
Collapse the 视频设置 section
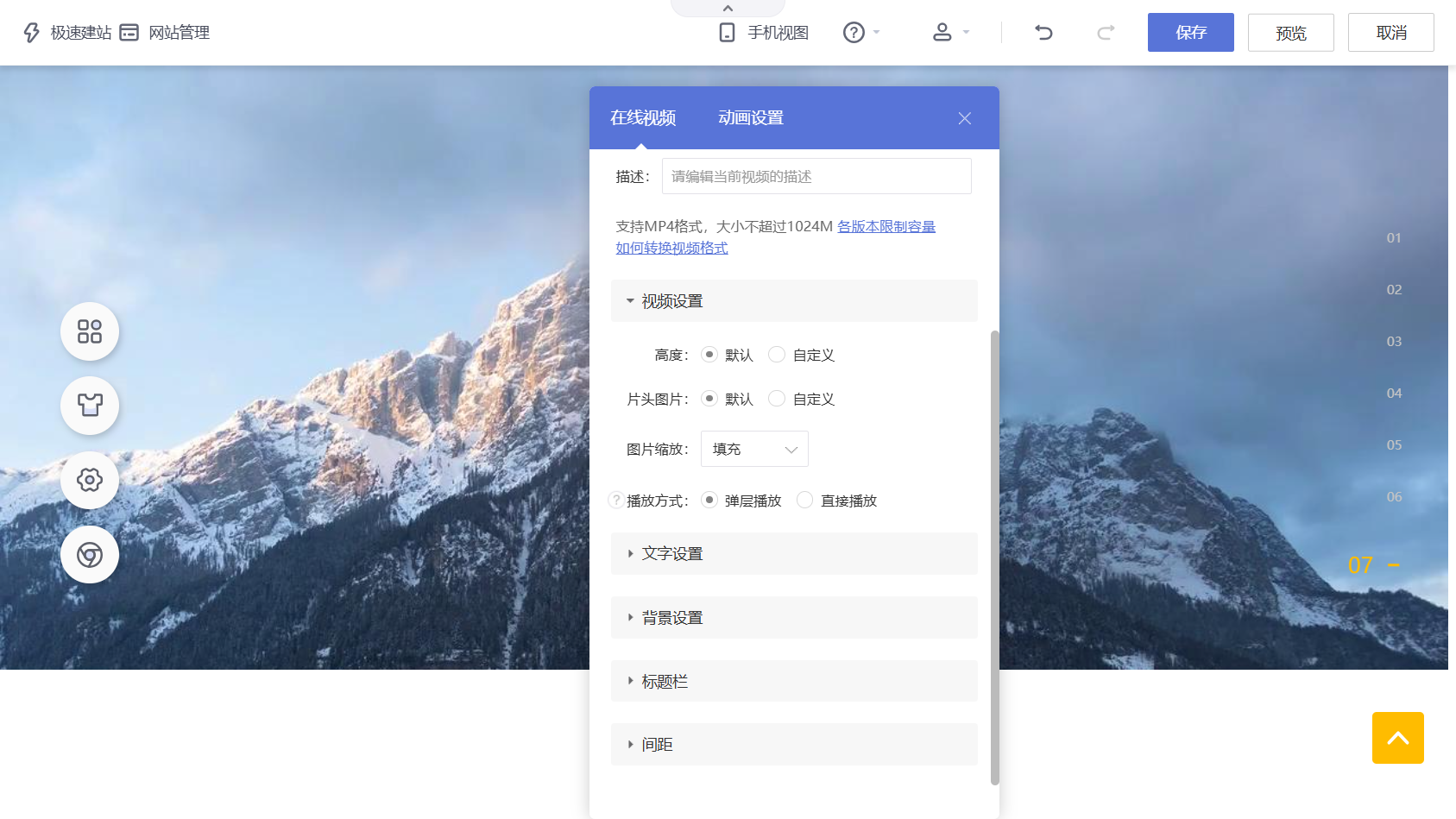[x=794, y=301]
